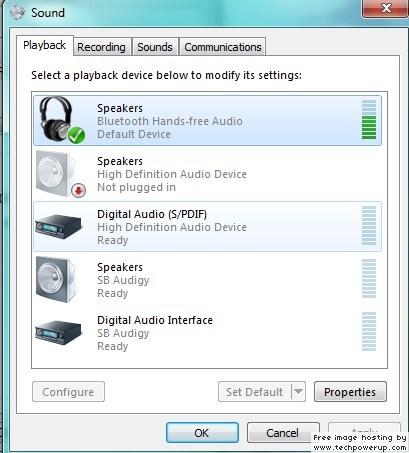Open Properties for the selected device

350,392
